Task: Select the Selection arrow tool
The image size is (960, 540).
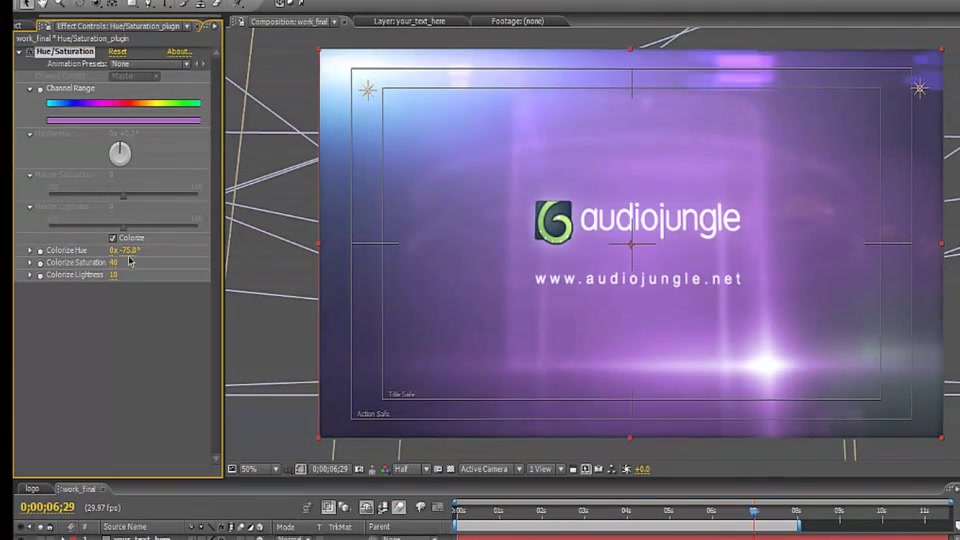Action: click(26, 4)
